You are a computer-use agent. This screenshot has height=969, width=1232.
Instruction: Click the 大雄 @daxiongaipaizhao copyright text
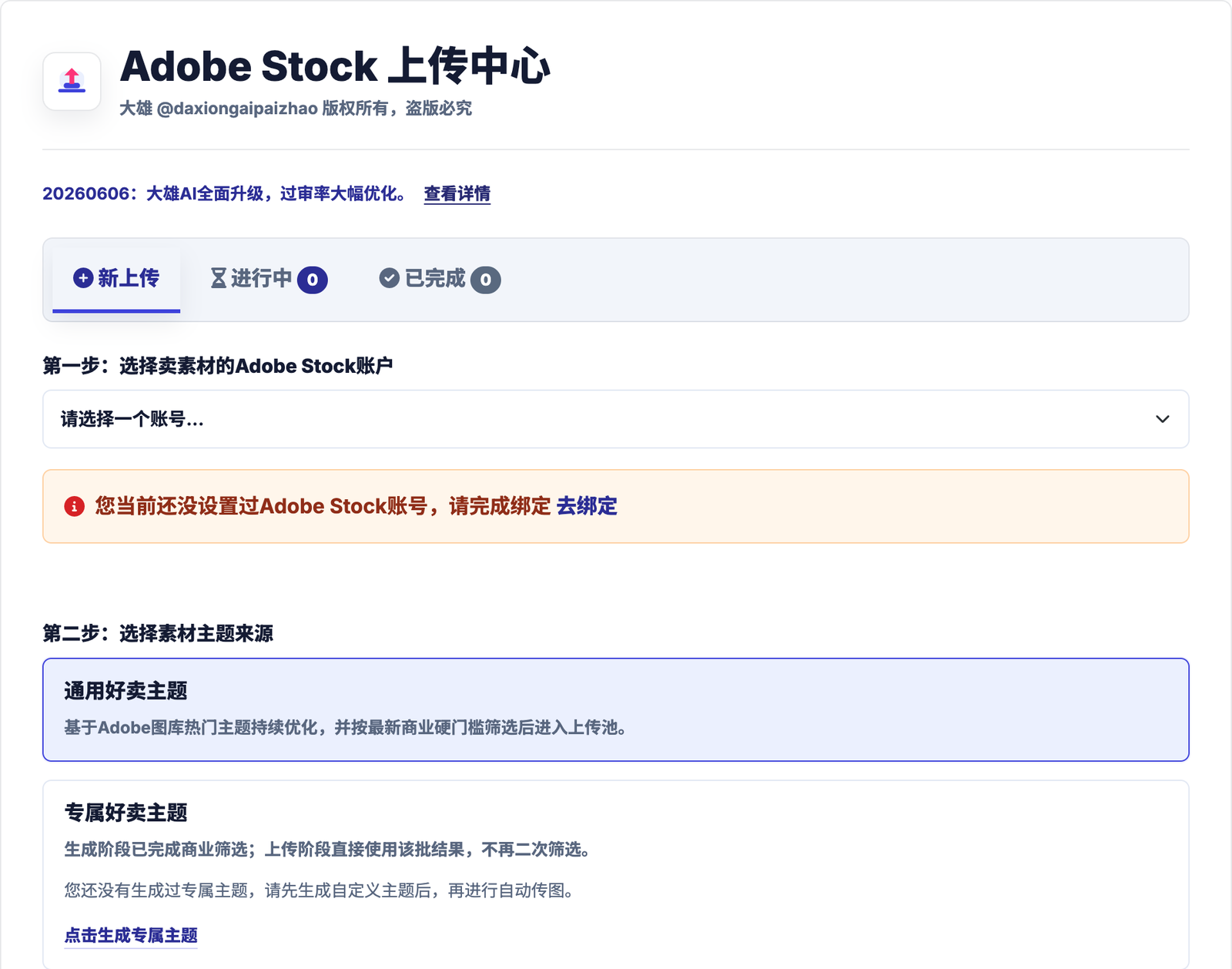pos(296,108)
